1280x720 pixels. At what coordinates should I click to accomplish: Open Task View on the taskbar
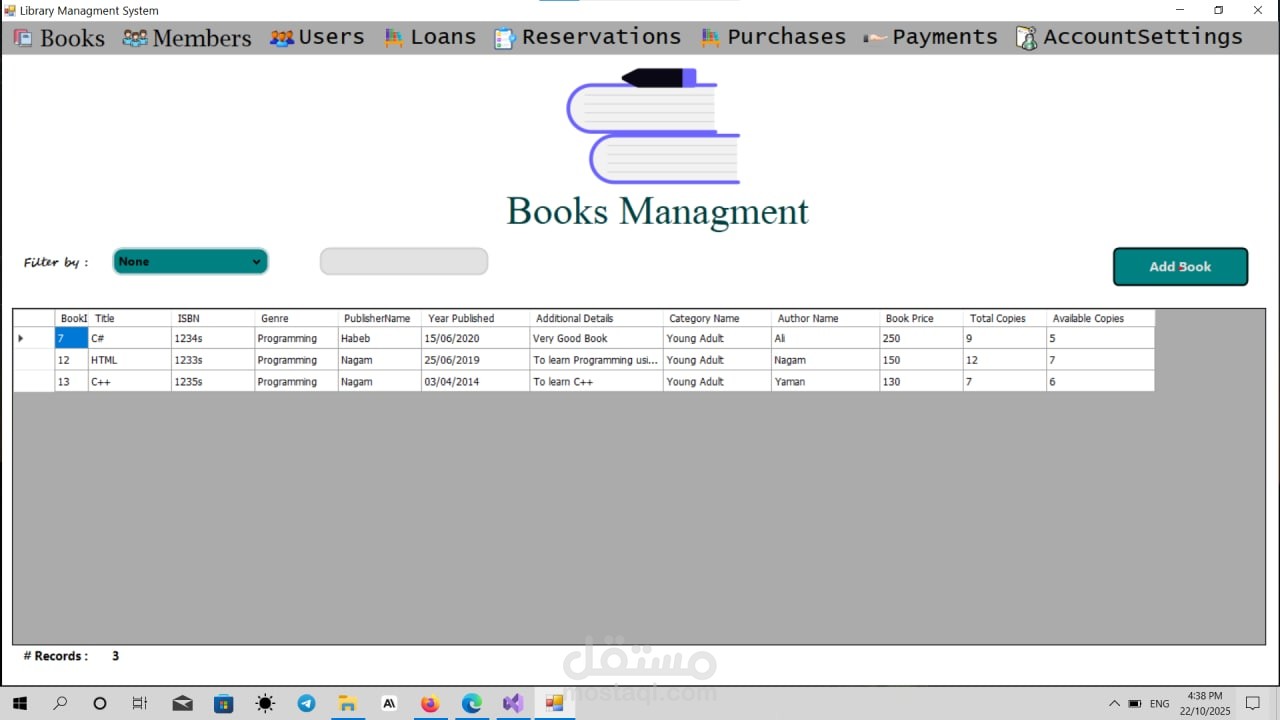pos(140,703)
